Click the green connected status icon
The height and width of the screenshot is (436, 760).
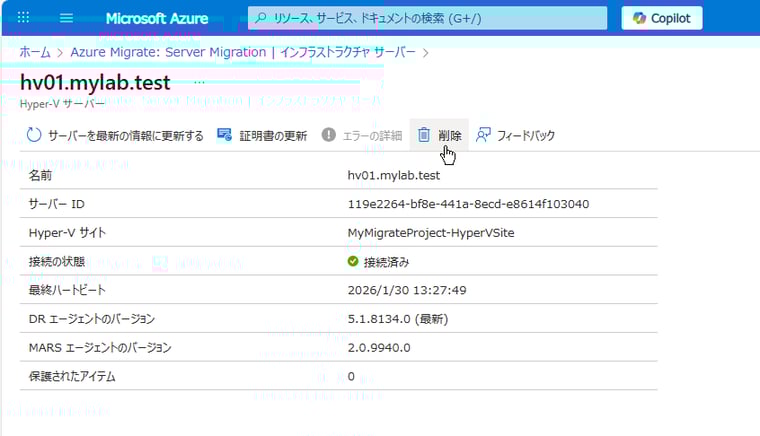(353, 261)
